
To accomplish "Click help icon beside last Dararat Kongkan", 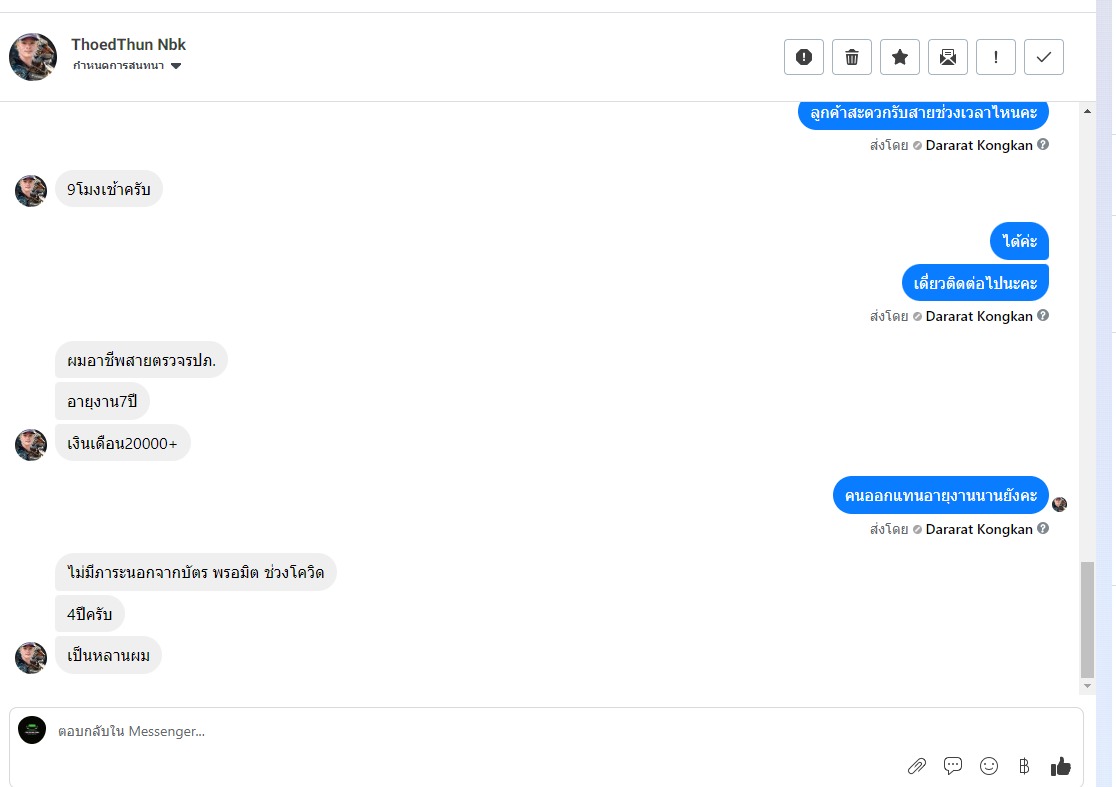I will (1043, 529).
